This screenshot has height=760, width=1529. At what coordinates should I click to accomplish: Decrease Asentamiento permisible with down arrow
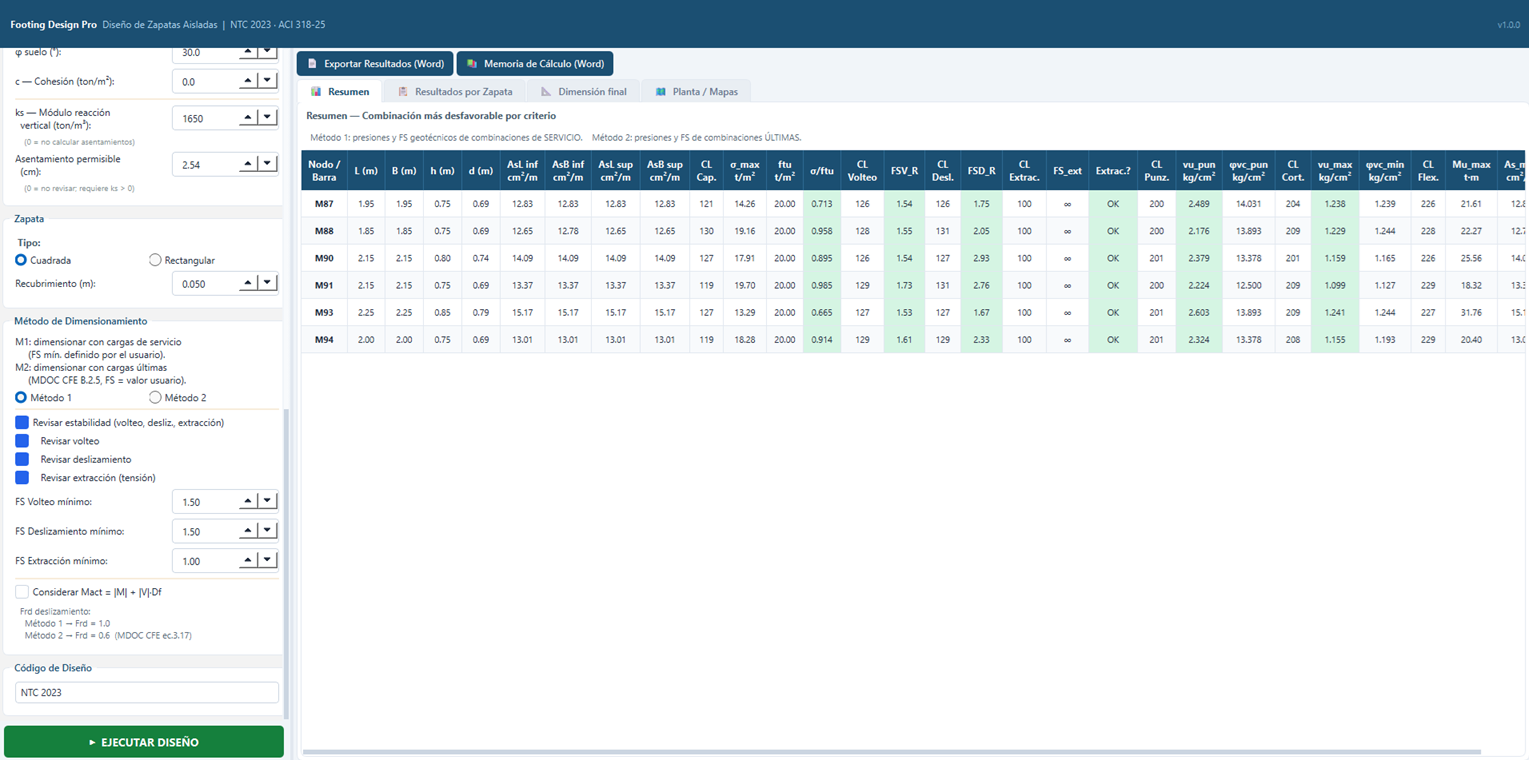[x=267, y=164]
